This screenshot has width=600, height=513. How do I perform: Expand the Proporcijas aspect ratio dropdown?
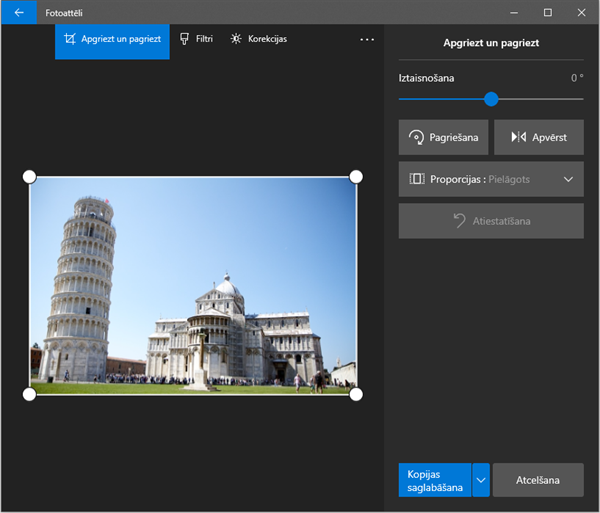tap(491, 179)
